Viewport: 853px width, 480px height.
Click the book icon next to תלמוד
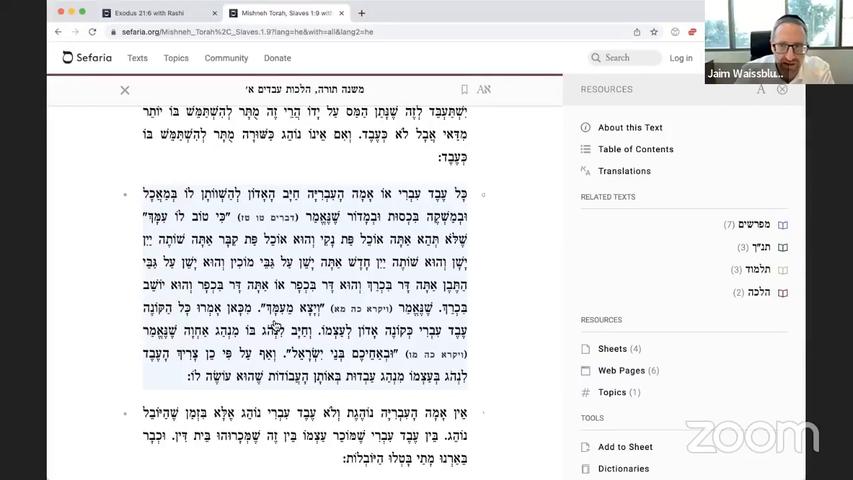783,270
